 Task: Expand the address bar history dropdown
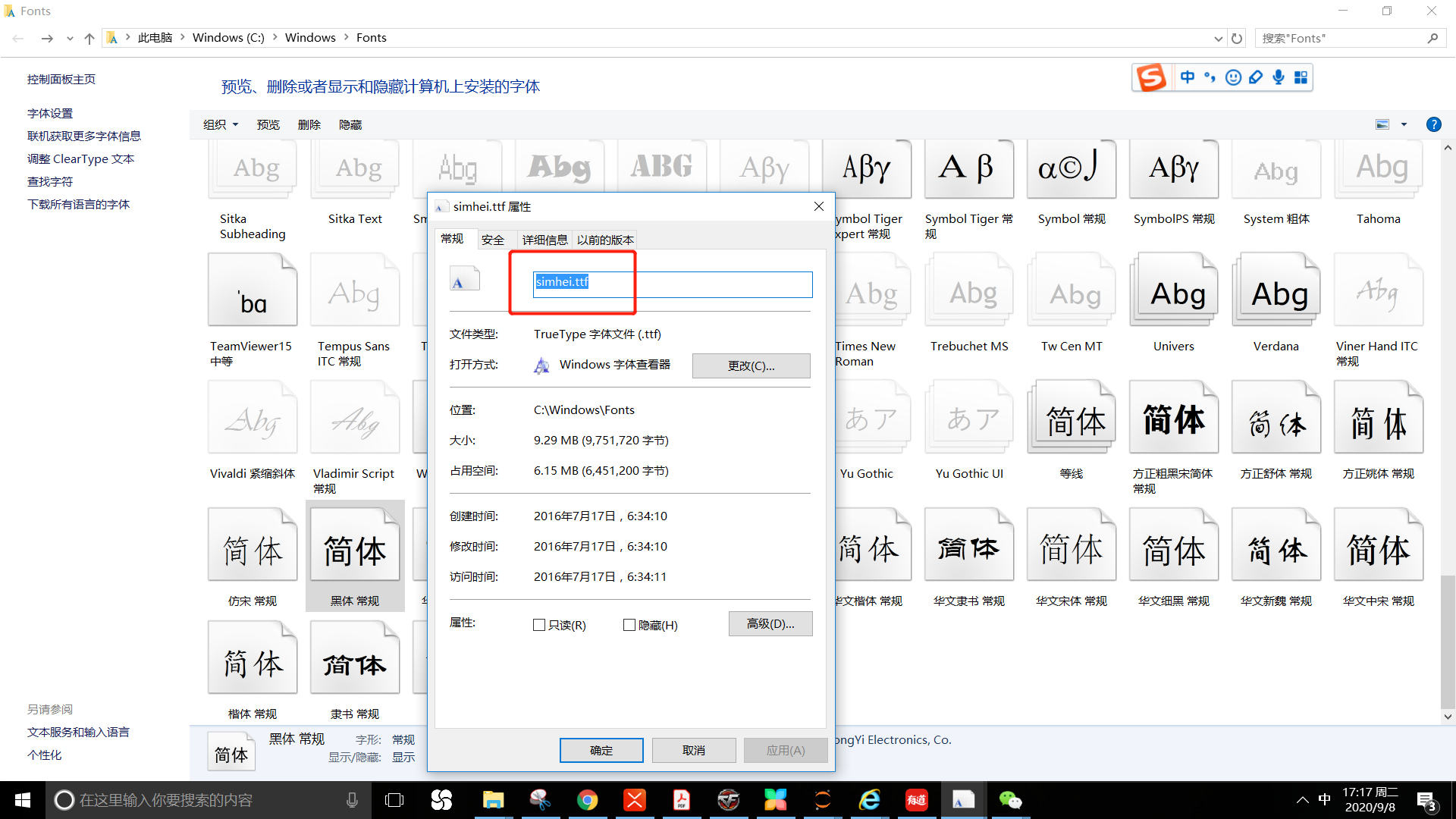(x=1218, y=38)
